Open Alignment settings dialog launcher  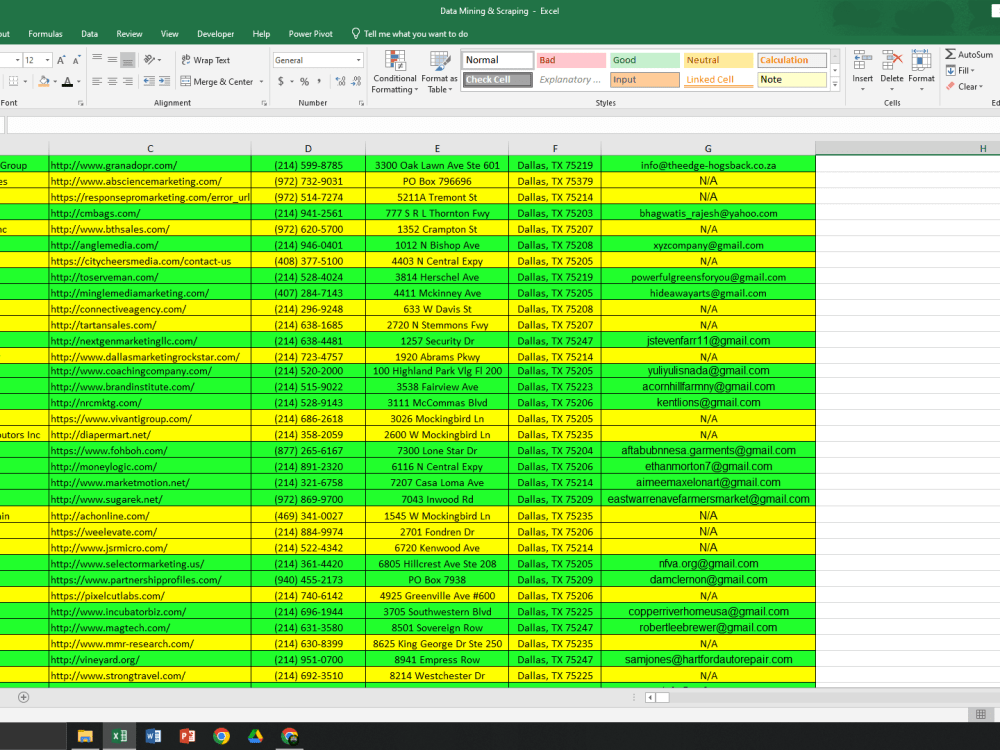[264, 103]
